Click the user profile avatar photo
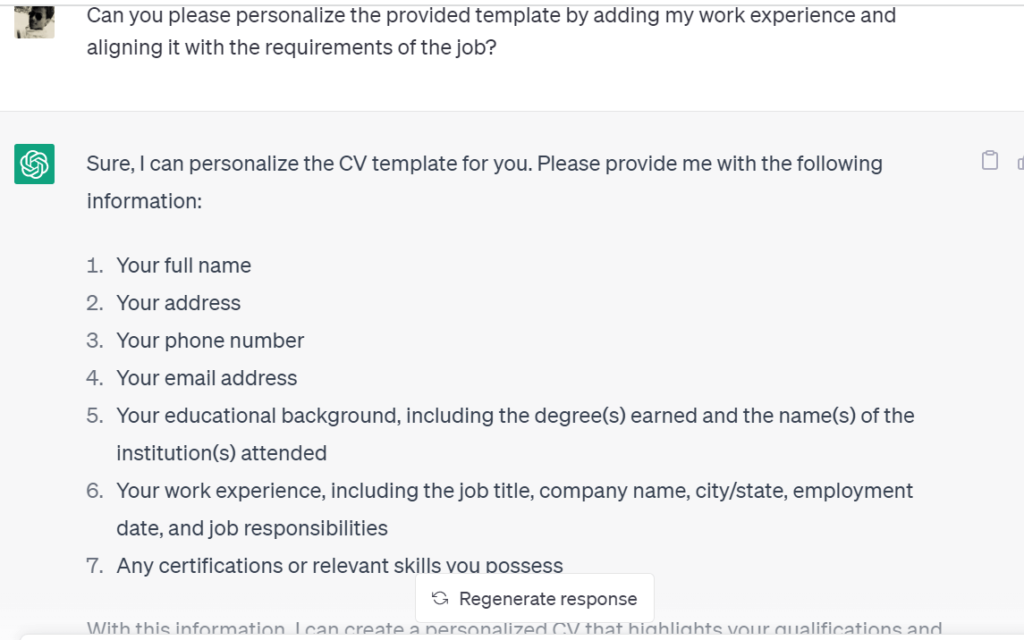The height and width of the screenshot is (640, 1024). pyautogui.click(x=34, y=21)
